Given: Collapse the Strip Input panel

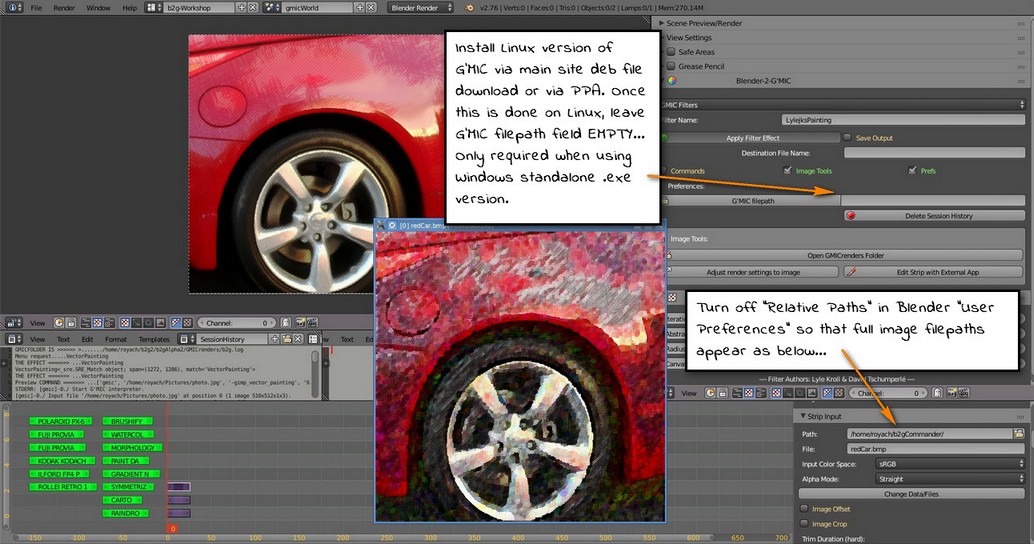Looking at the screenshot, I should (803, 416).
